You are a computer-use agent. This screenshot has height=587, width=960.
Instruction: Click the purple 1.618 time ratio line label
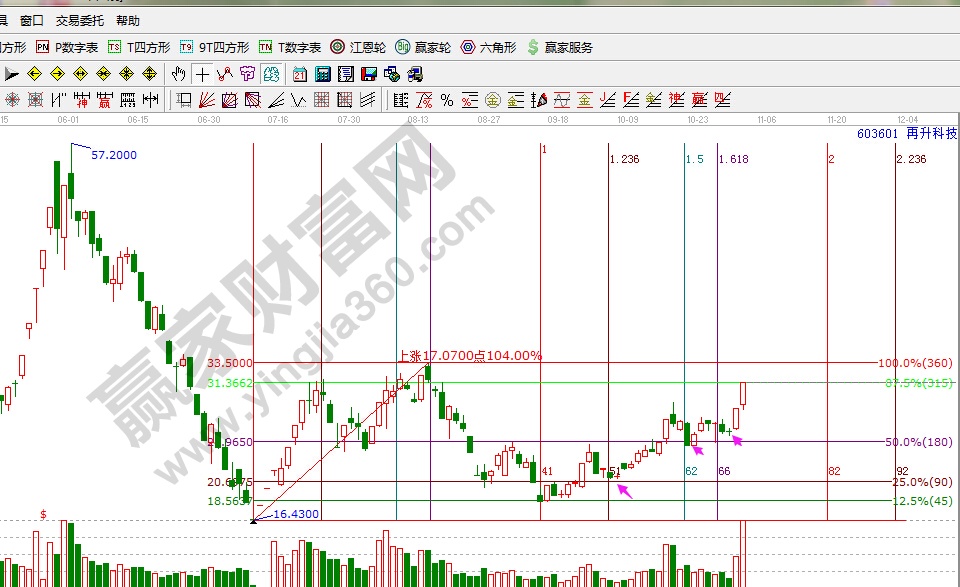click(x=733, y=160)
